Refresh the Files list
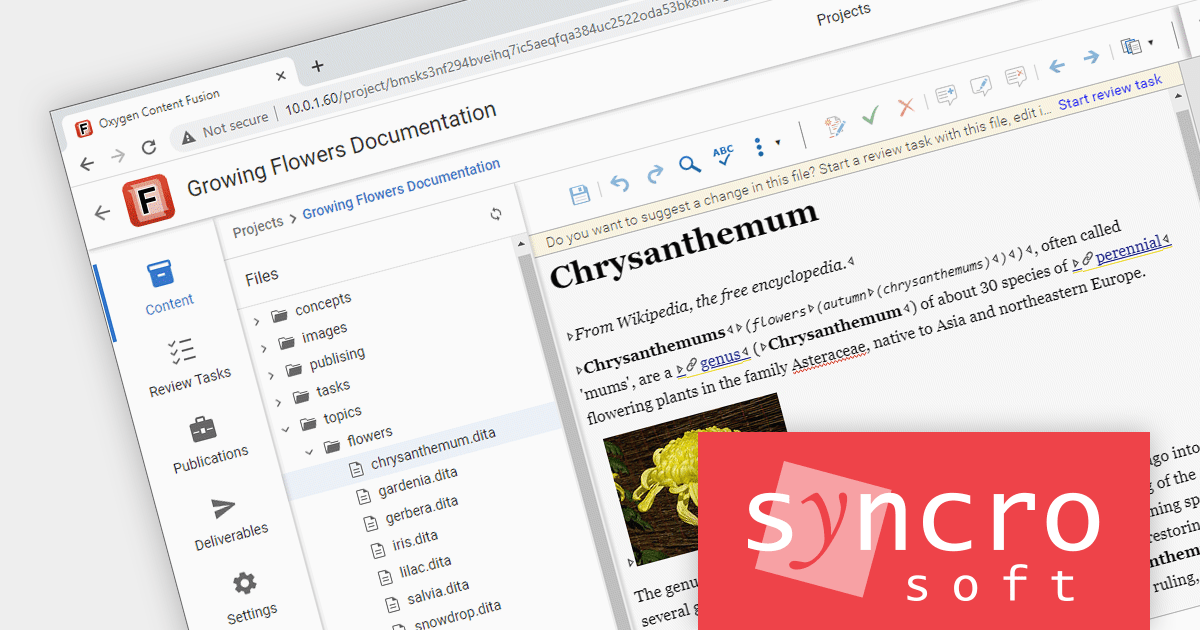The image size is (1200, 630). (x=495, y=214)
